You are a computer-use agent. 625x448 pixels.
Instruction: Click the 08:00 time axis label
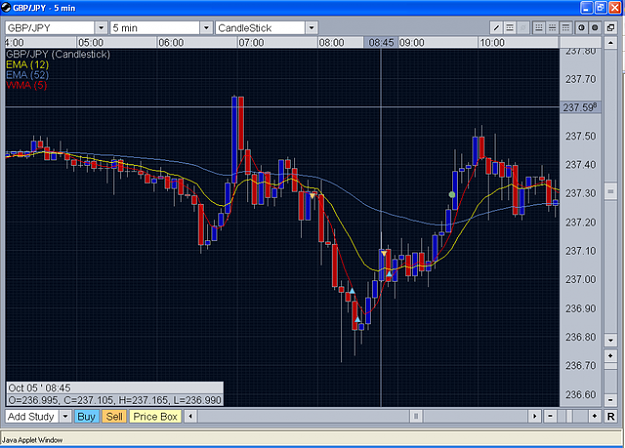331,43
